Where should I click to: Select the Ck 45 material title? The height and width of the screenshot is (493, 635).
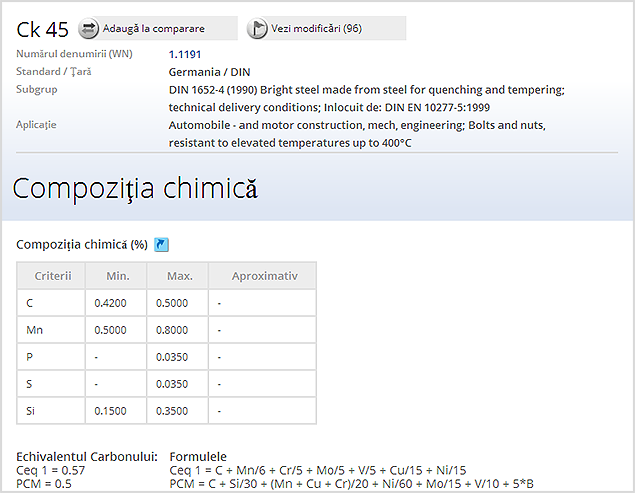(43, 30)
